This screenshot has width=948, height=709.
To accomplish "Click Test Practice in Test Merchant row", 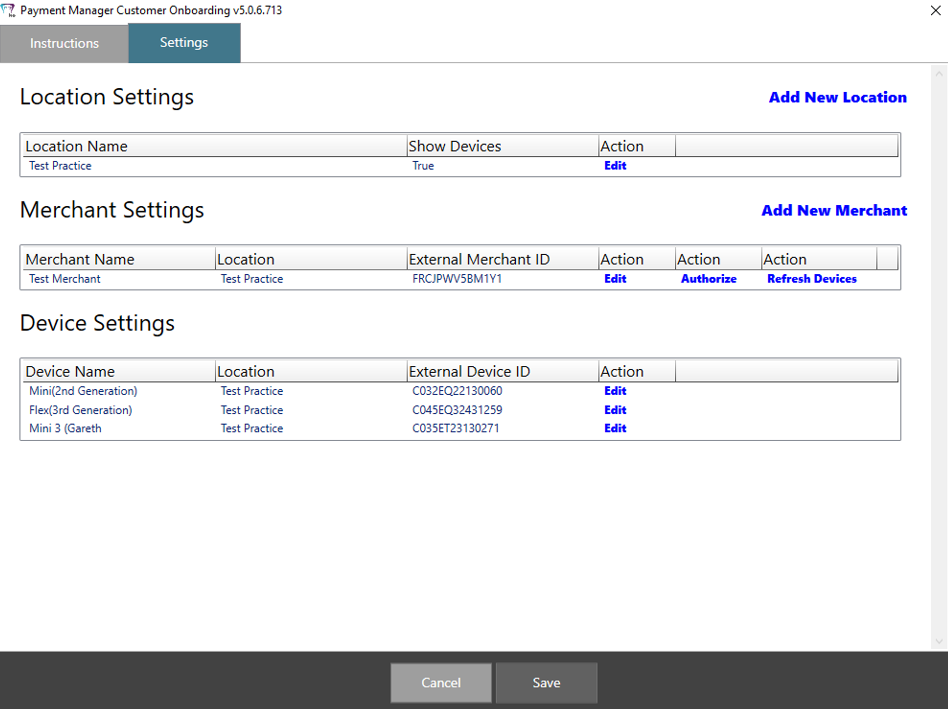I will click(x=252, y=279).
